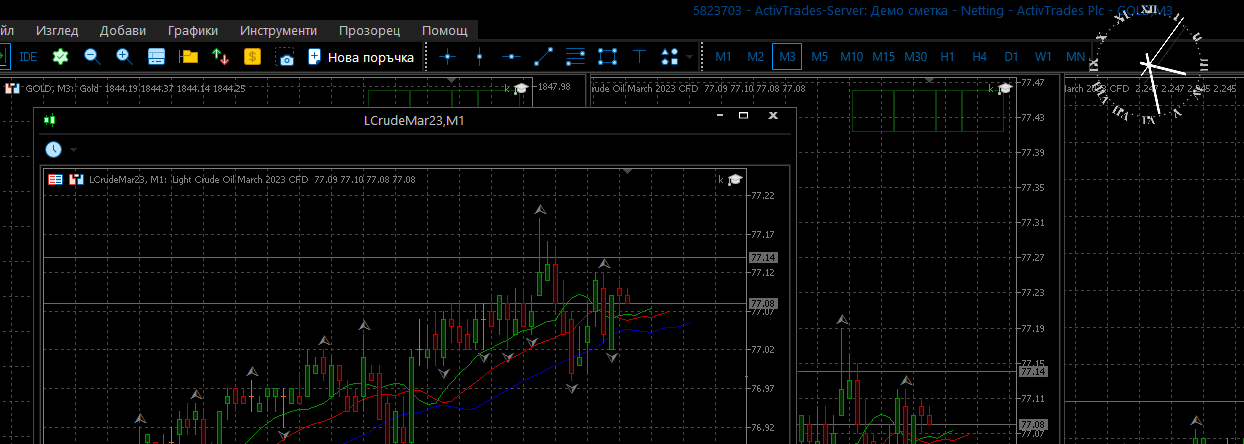Image resolution: width=1244 pixels, height=444 pixels.
Task: Click the chart shift triangle in GOLD chart
Action: point(451,78)
